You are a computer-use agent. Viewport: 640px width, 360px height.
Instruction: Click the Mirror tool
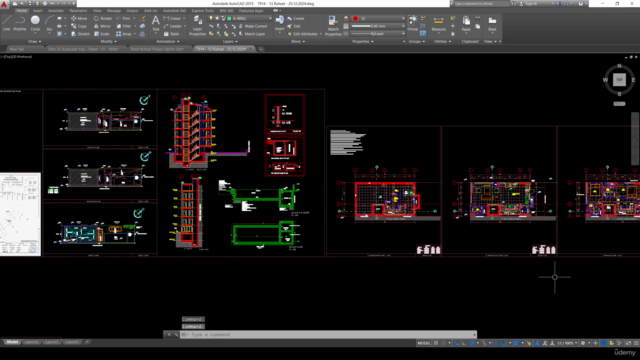click(x=102, y=26)
